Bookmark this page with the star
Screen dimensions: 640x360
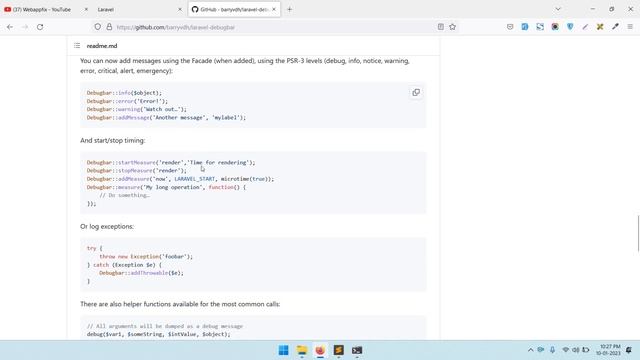coord(452,27)
